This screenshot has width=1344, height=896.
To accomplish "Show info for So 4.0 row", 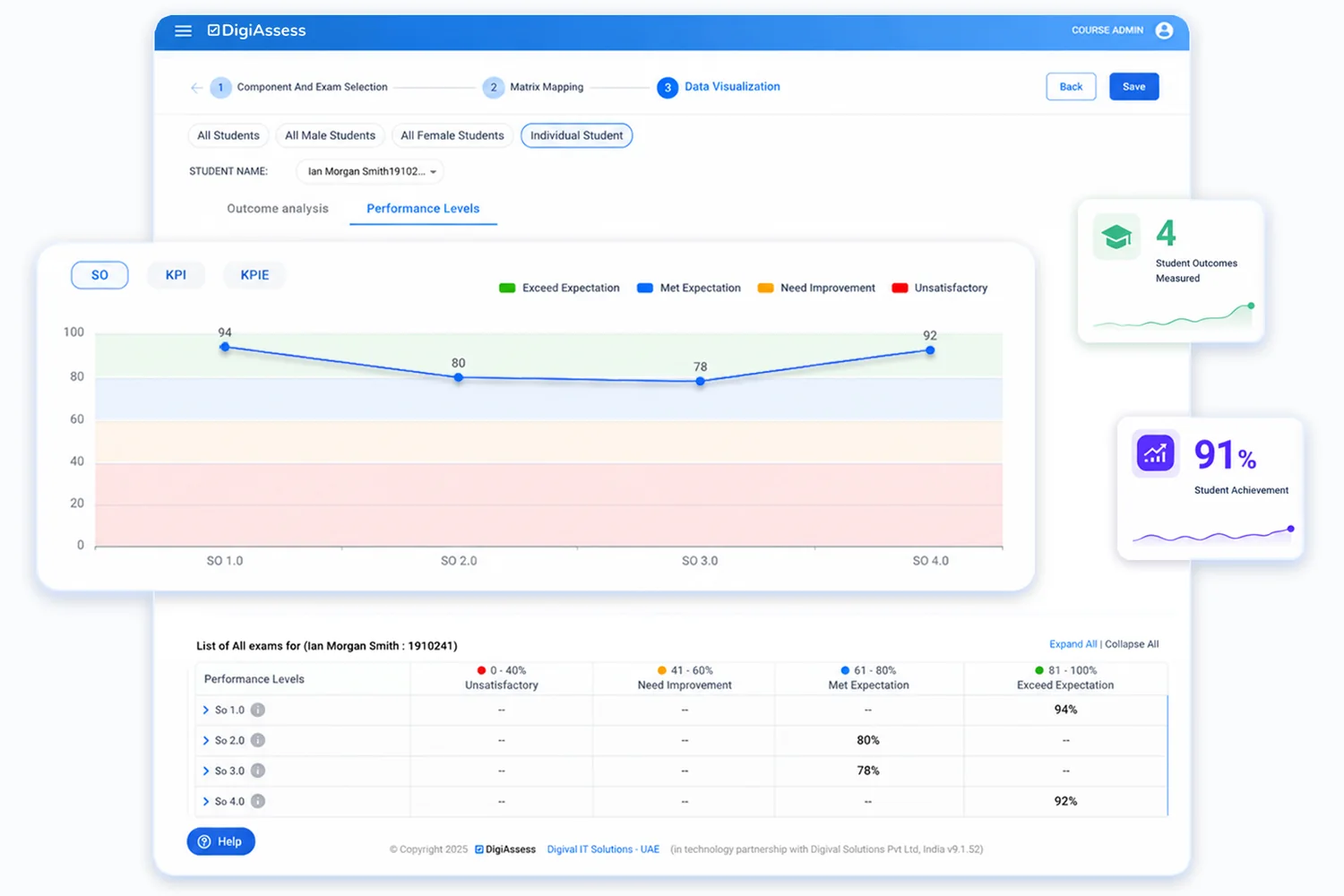I will [x=258, y=801].
